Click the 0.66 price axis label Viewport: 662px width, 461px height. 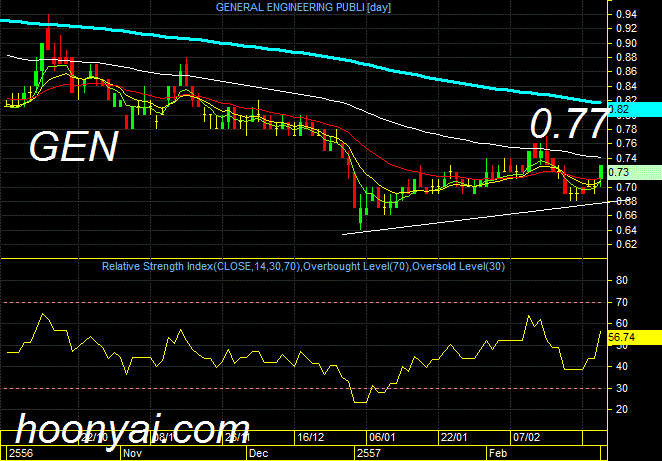(x=626, y=215)
